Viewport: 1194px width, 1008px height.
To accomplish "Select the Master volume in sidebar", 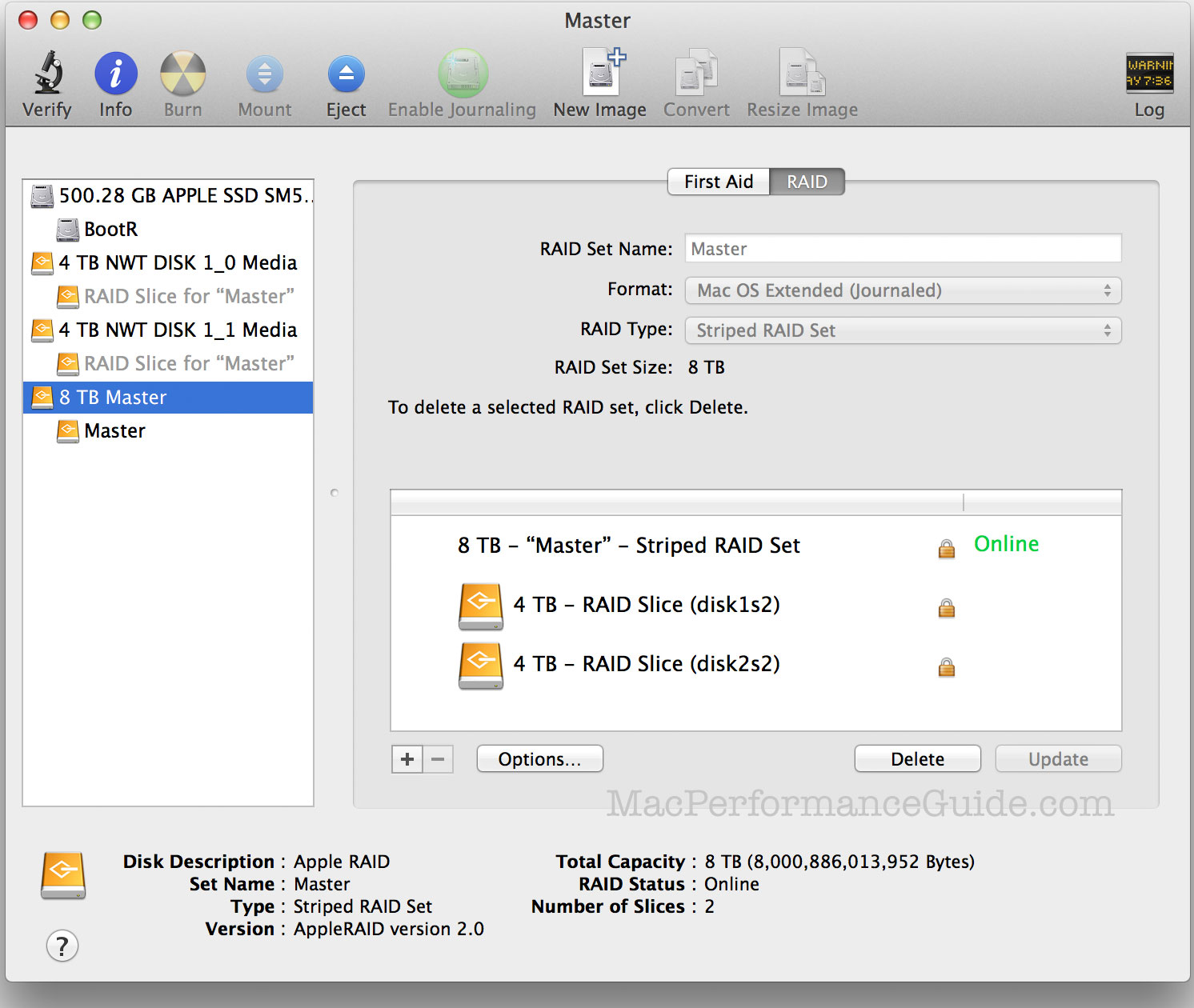I will 169,431.
